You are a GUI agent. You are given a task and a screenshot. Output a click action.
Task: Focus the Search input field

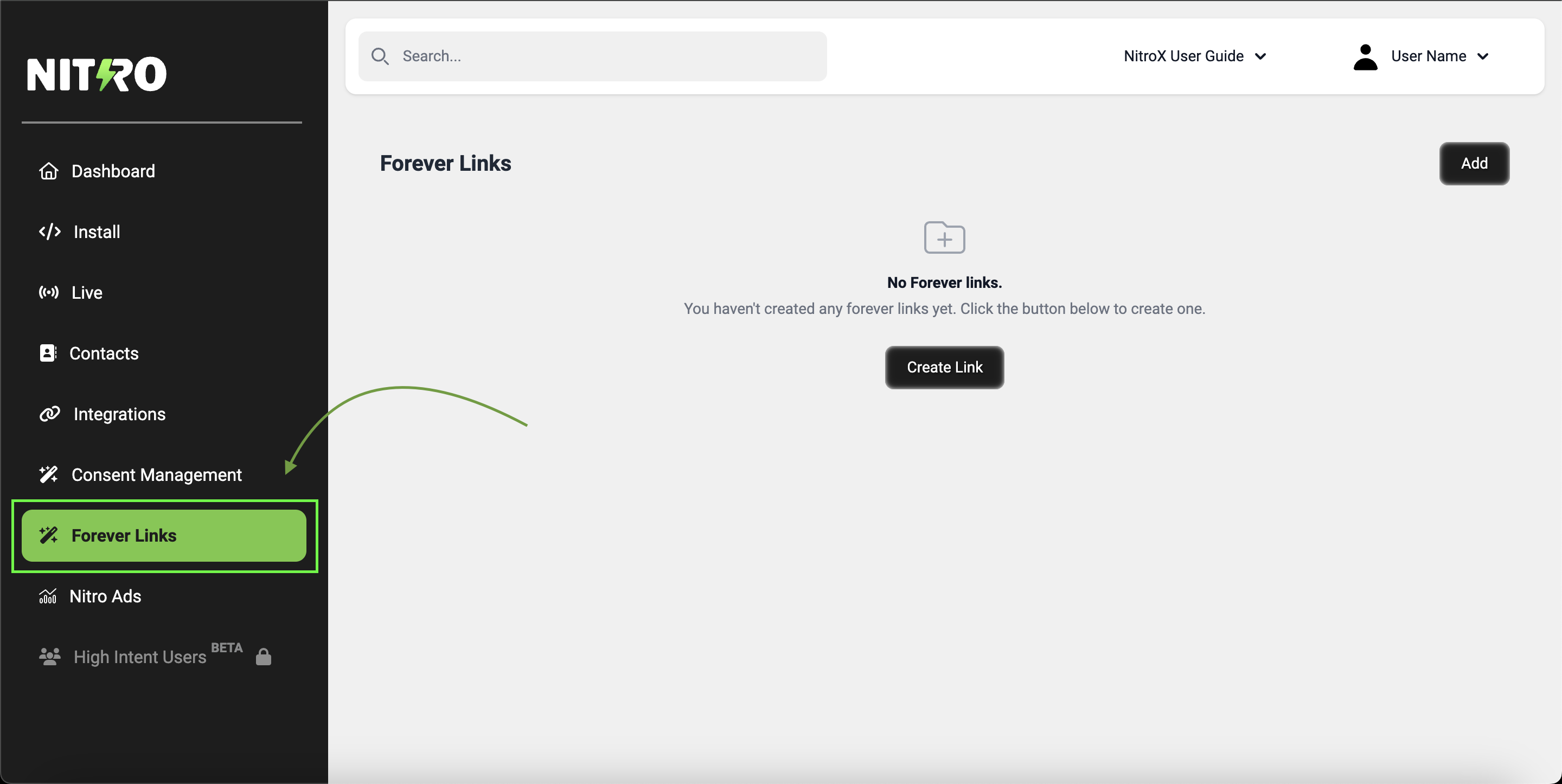click(x=592, y=56)
